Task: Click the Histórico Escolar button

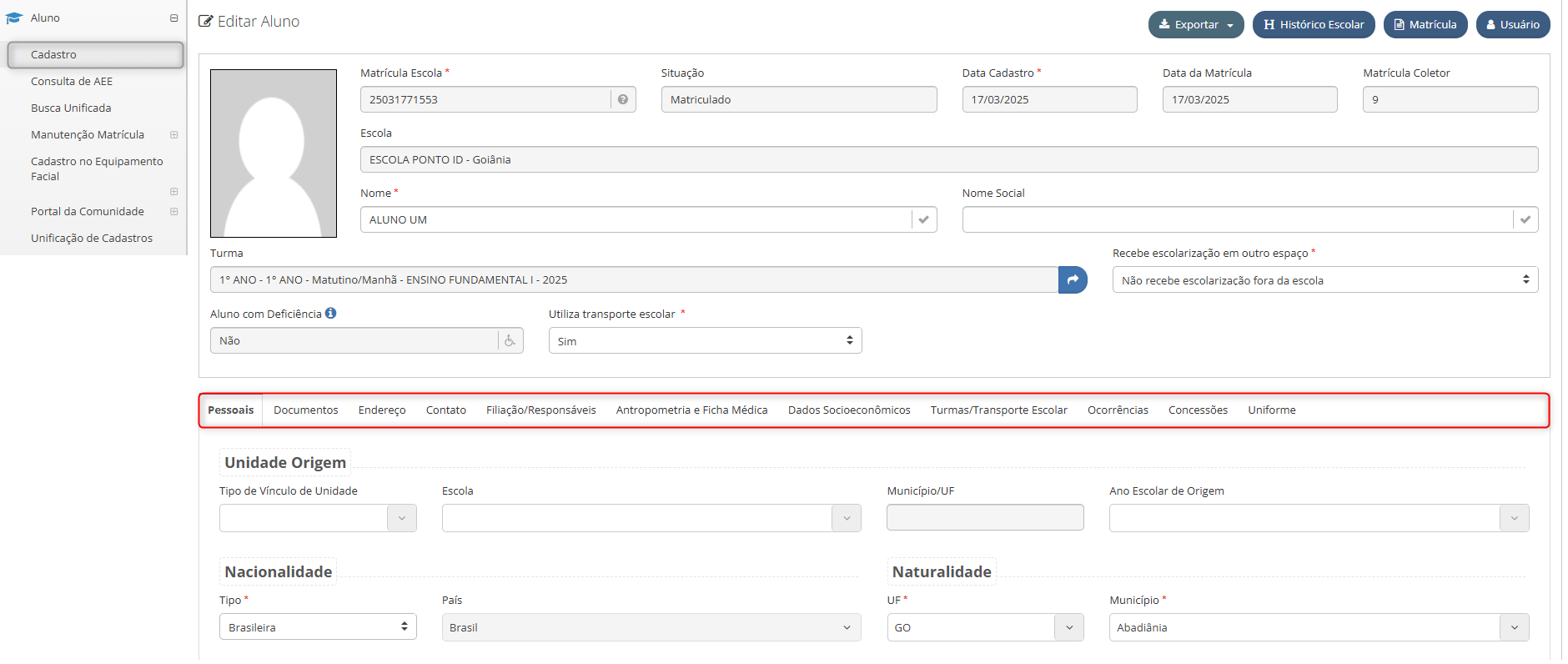Action: coord(1314,24)
